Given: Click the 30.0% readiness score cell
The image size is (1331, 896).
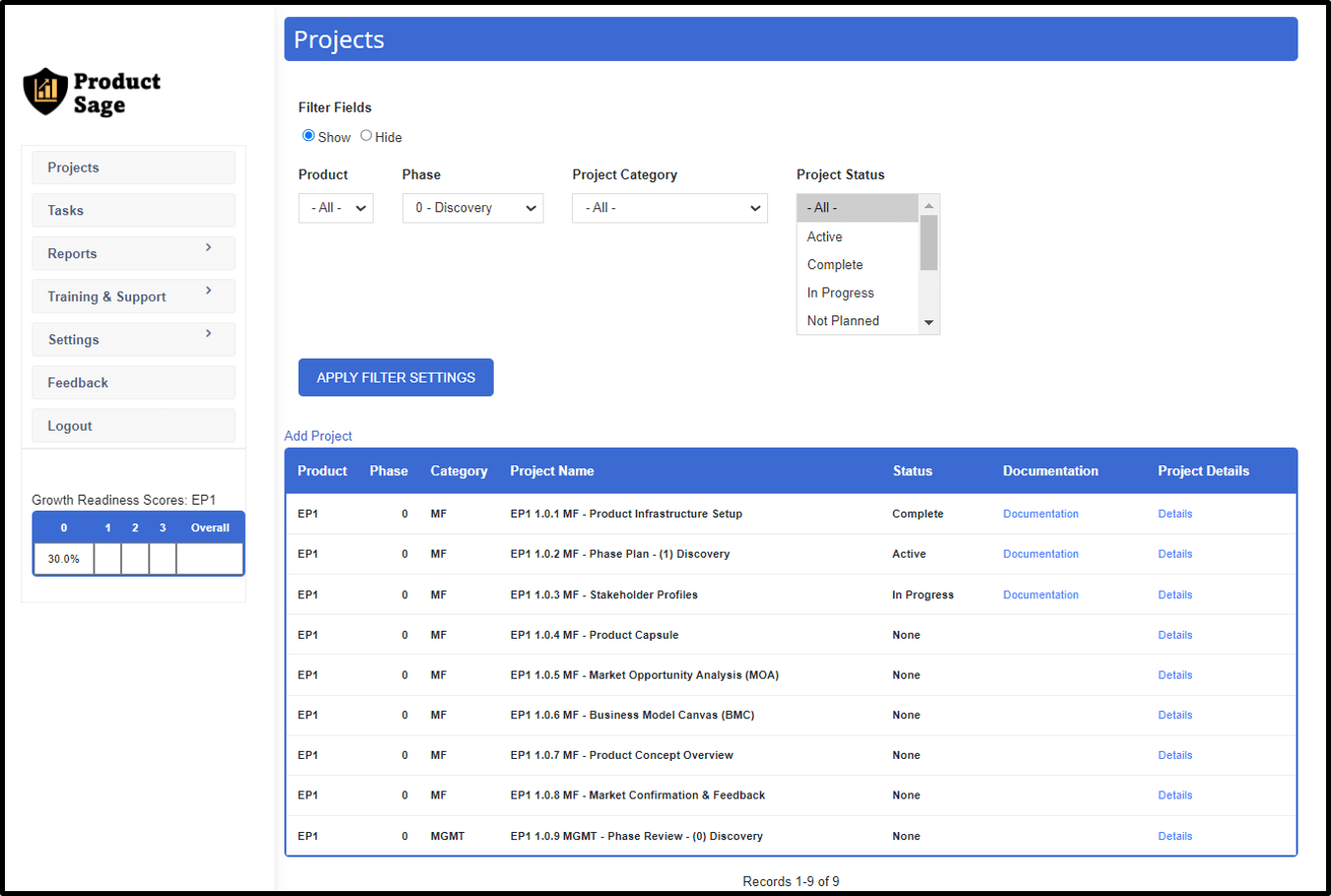Looking at the screenshot, I should (x=64, y=559).
